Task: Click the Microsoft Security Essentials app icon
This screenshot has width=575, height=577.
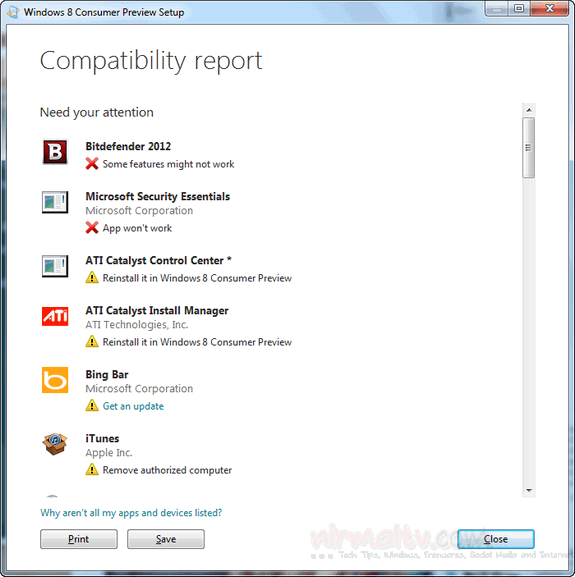Action: click(x=55, y=202)
